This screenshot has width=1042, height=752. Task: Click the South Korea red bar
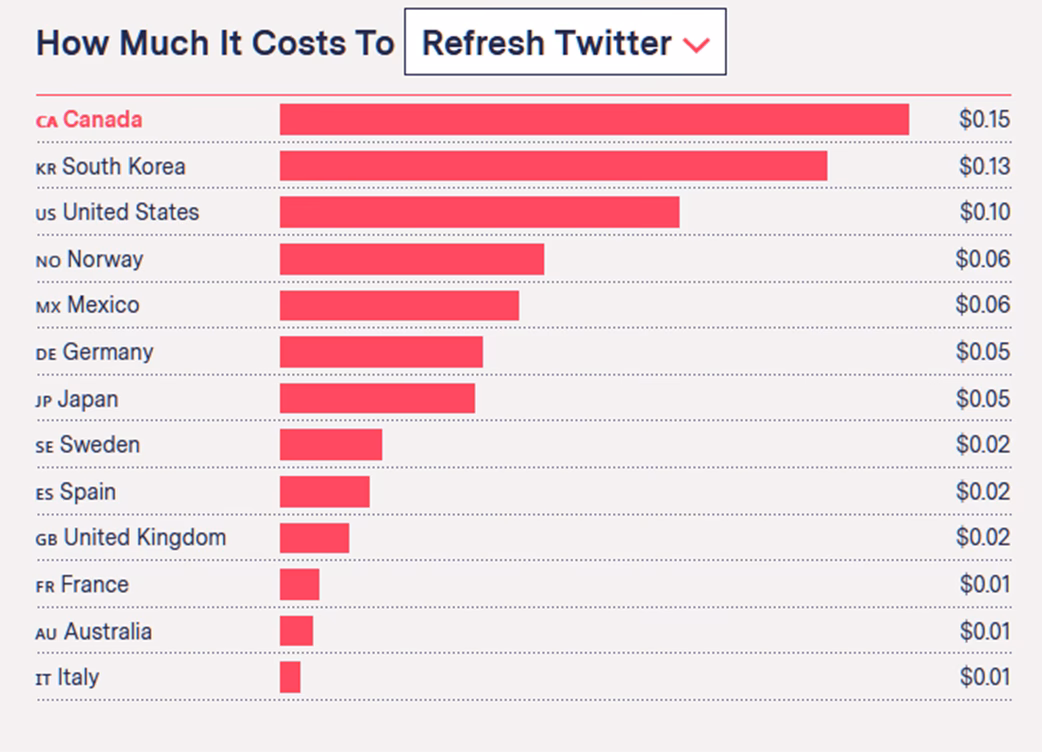[553, 166]
